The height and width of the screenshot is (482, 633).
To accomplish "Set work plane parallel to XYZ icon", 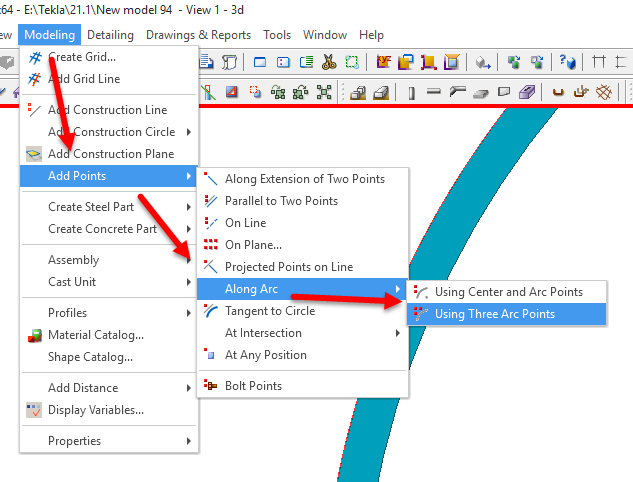I will pos(383,62).
